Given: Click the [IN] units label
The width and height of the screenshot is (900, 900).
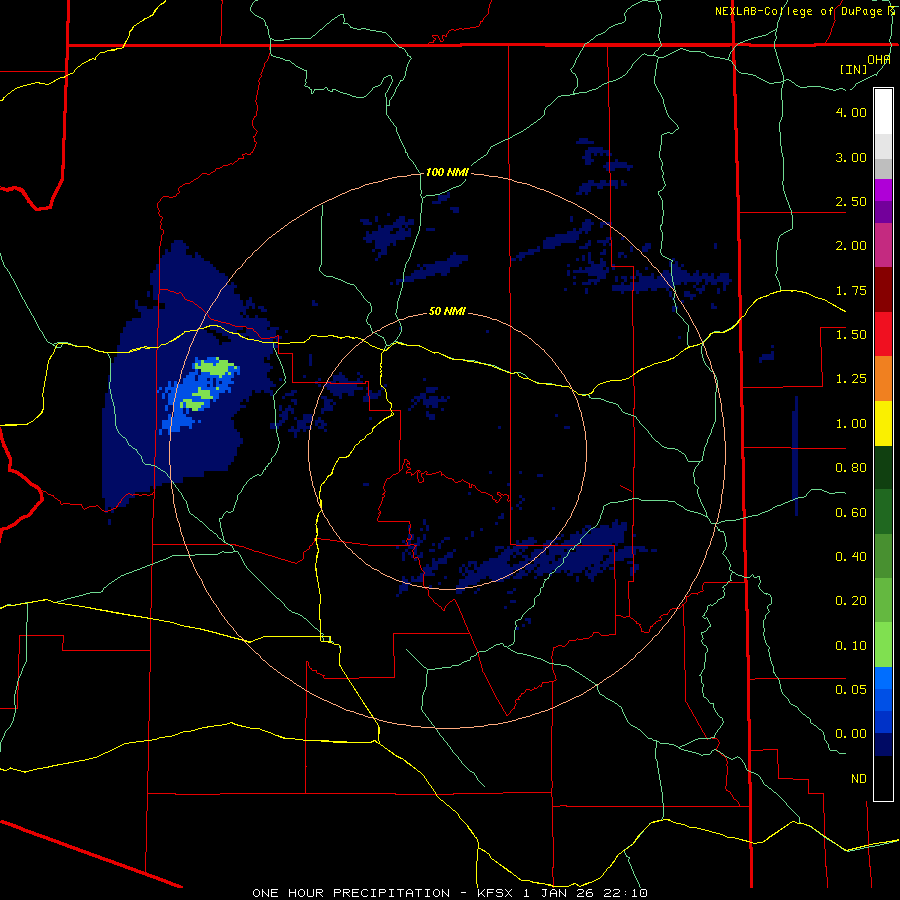Looking at the screenshot, I should (853, 69).
